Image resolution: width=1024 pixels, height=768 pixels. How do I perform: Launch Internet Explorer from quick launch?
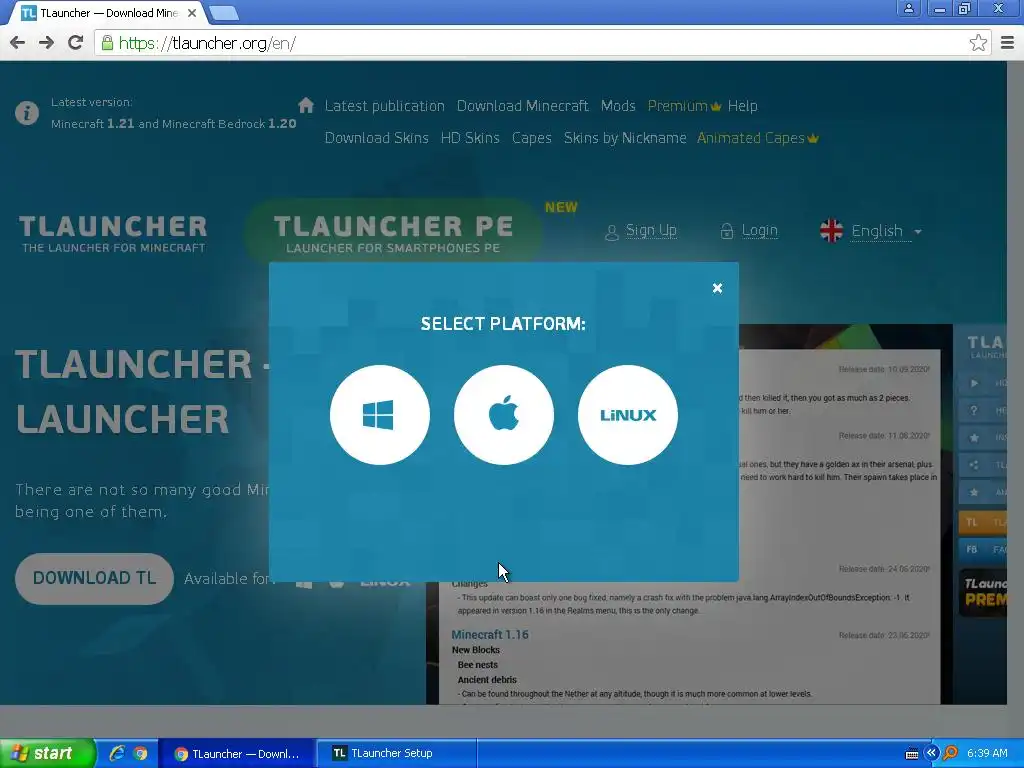tap(117, 753)
